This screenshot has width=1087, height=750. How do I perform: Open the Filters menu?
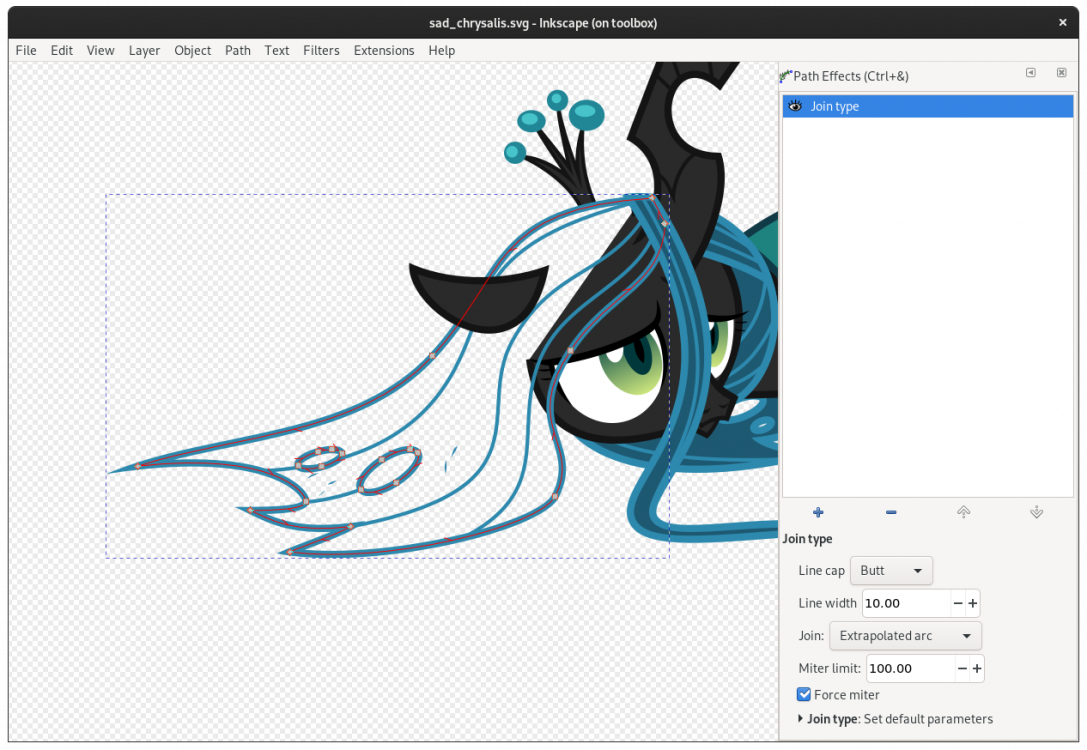click(x=321, y=50)
